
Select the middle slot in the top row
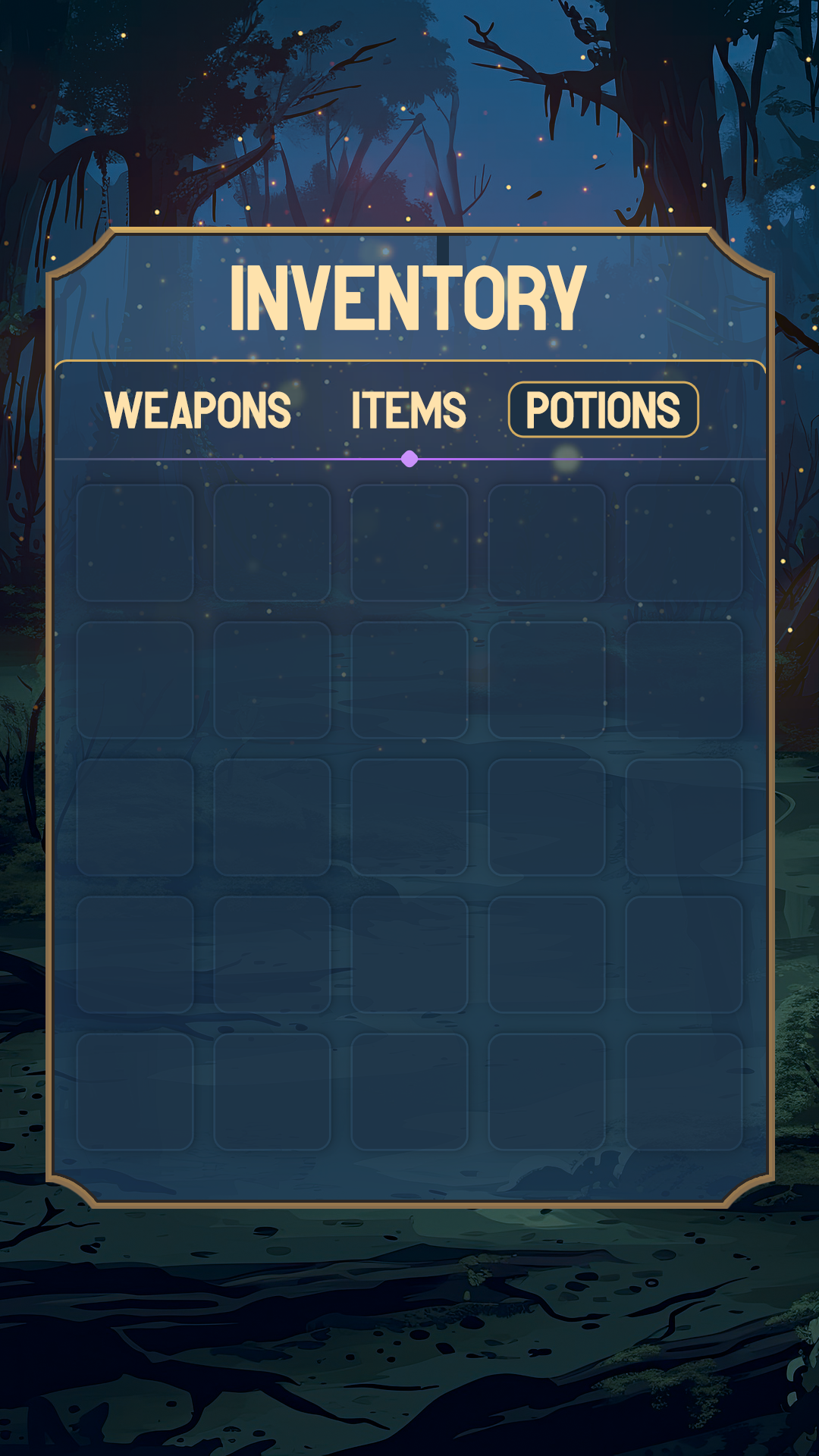tap(409, 543)
